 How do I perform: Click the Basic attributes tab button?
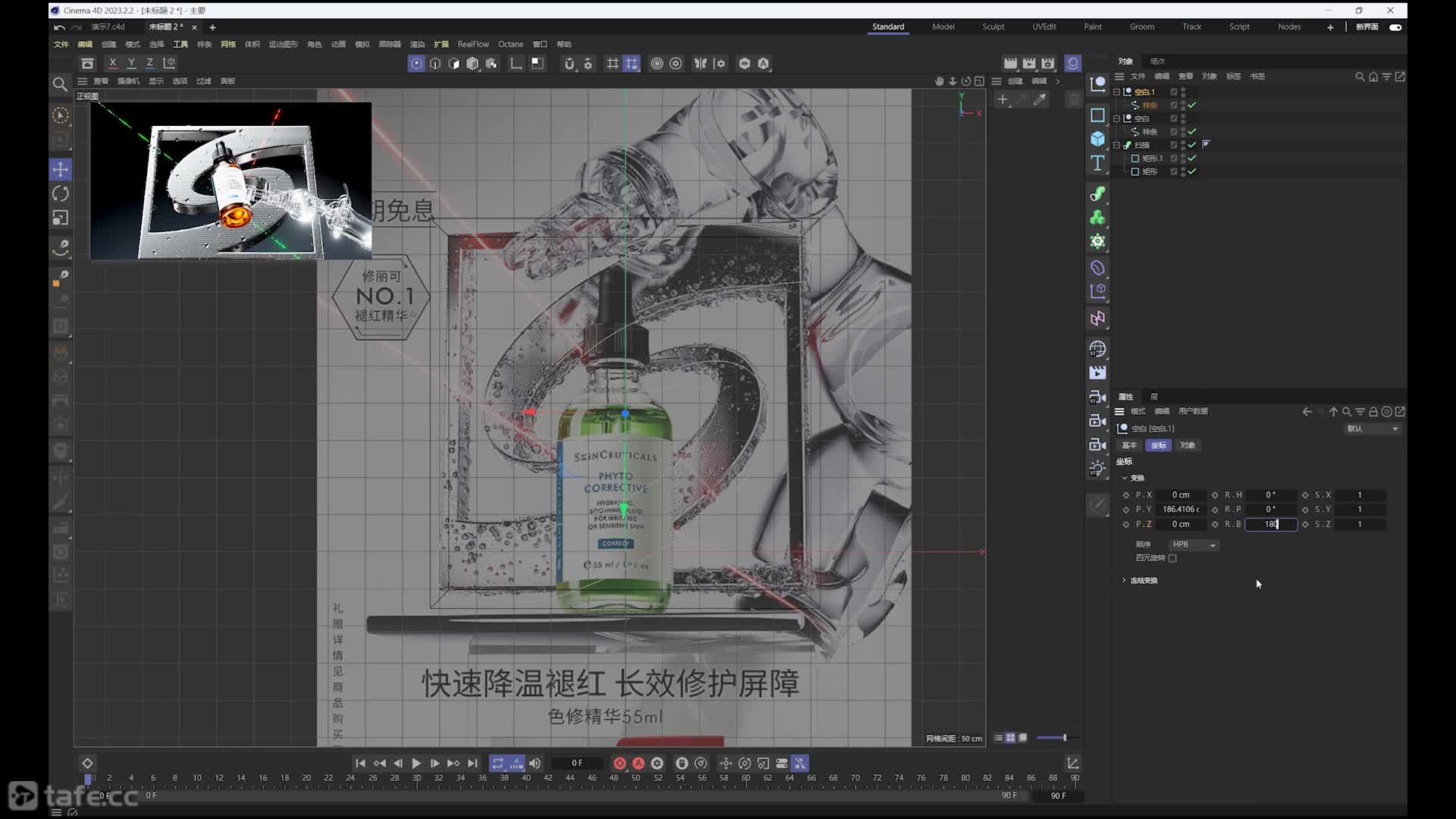(x=1129, y=445)
